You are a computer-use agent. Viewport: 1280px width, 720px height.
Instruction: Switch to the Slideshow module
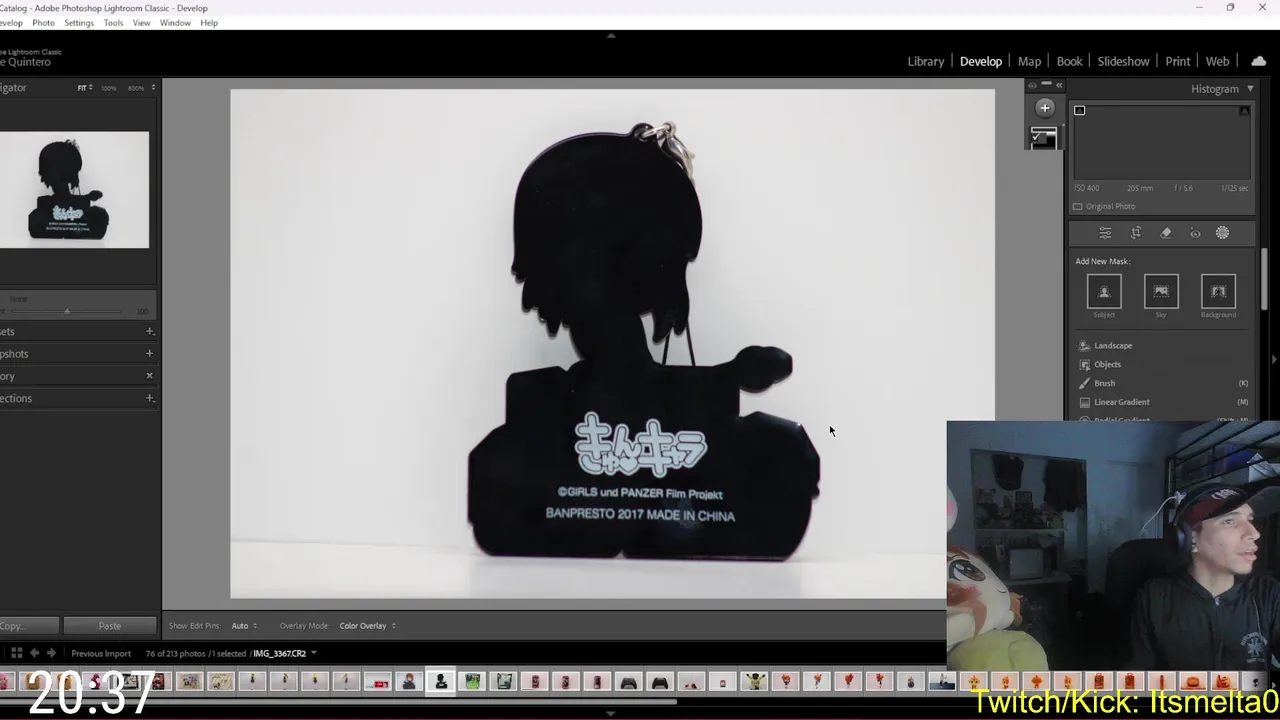(x=1123, y=61)
